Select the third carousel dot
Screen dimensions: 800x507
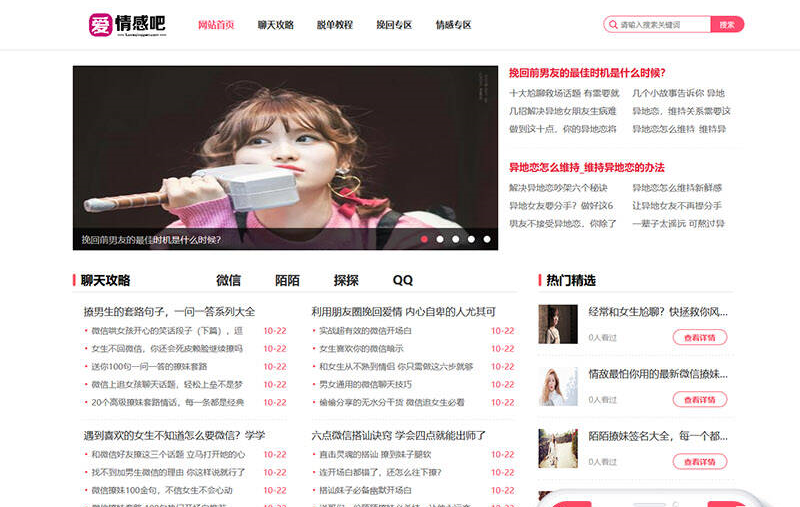tap(456, 239)
